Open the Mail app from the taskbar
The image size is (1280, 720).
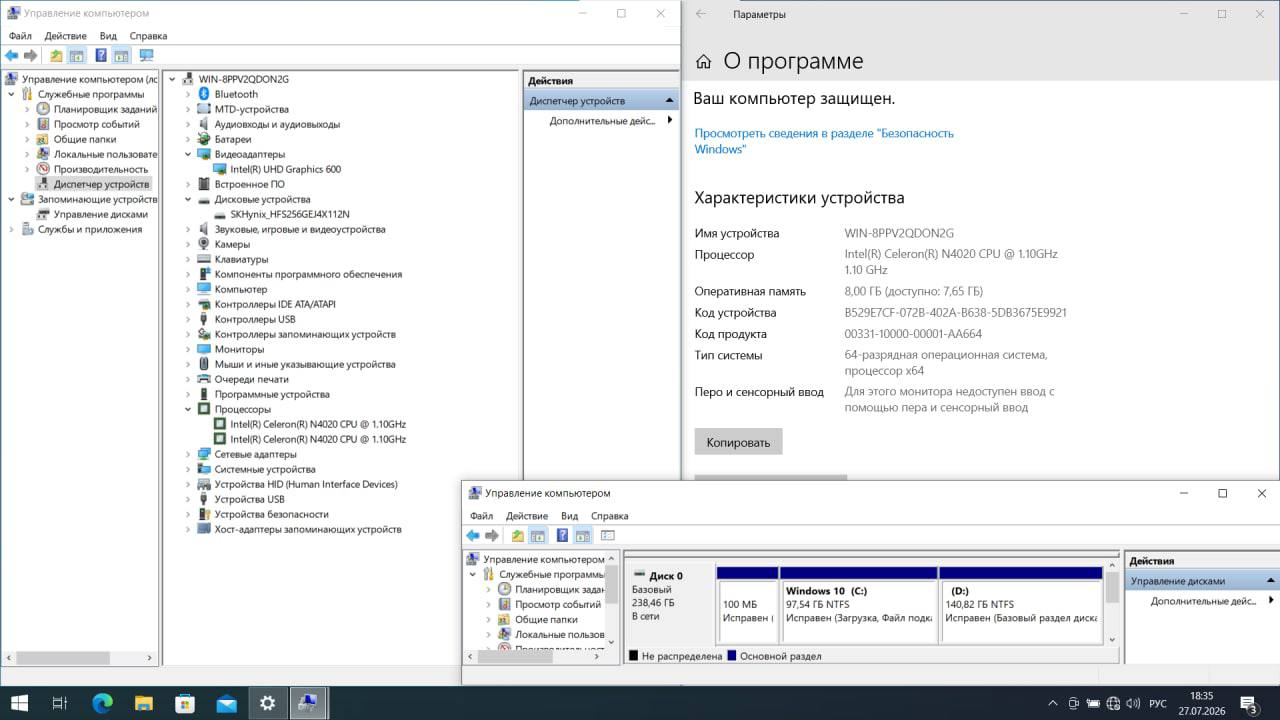[x=226, y=703]
